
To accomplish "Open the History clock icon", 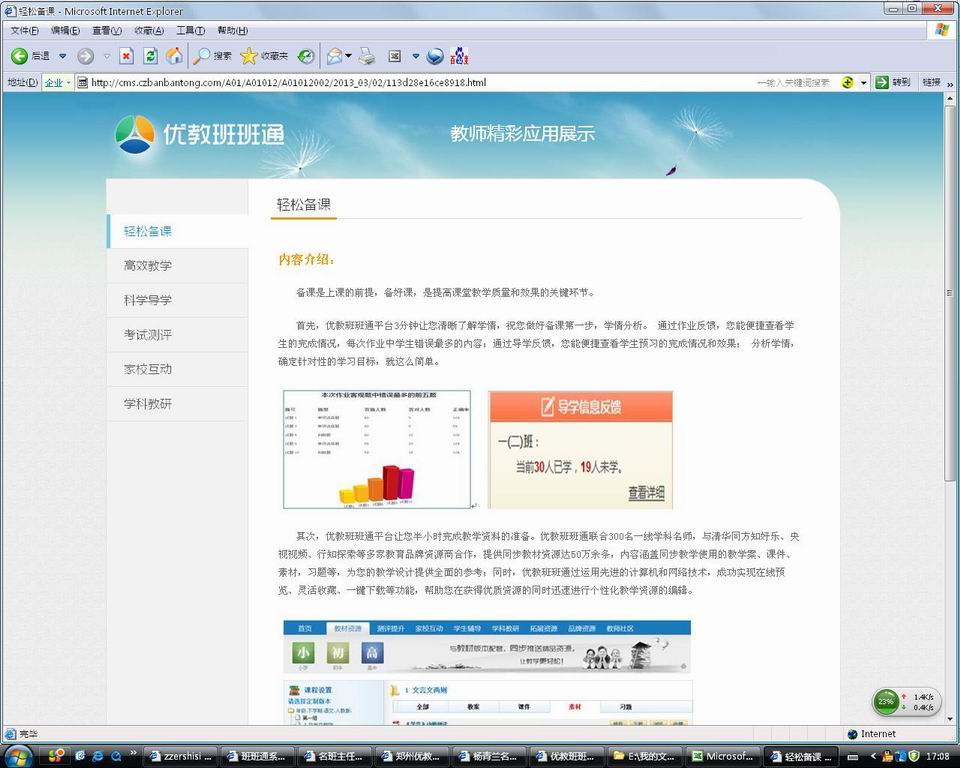I will pyautogui.click(x=306, y=56).
